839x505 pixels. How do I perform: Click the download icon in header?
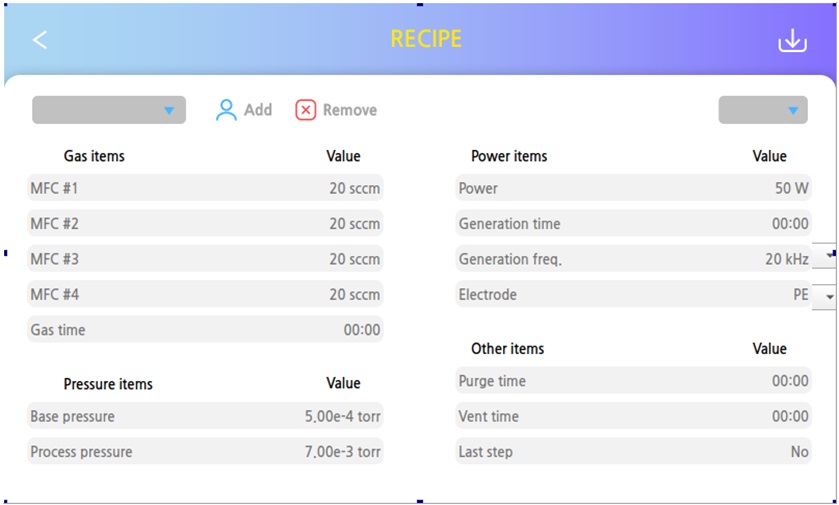(x=792, y=41)
